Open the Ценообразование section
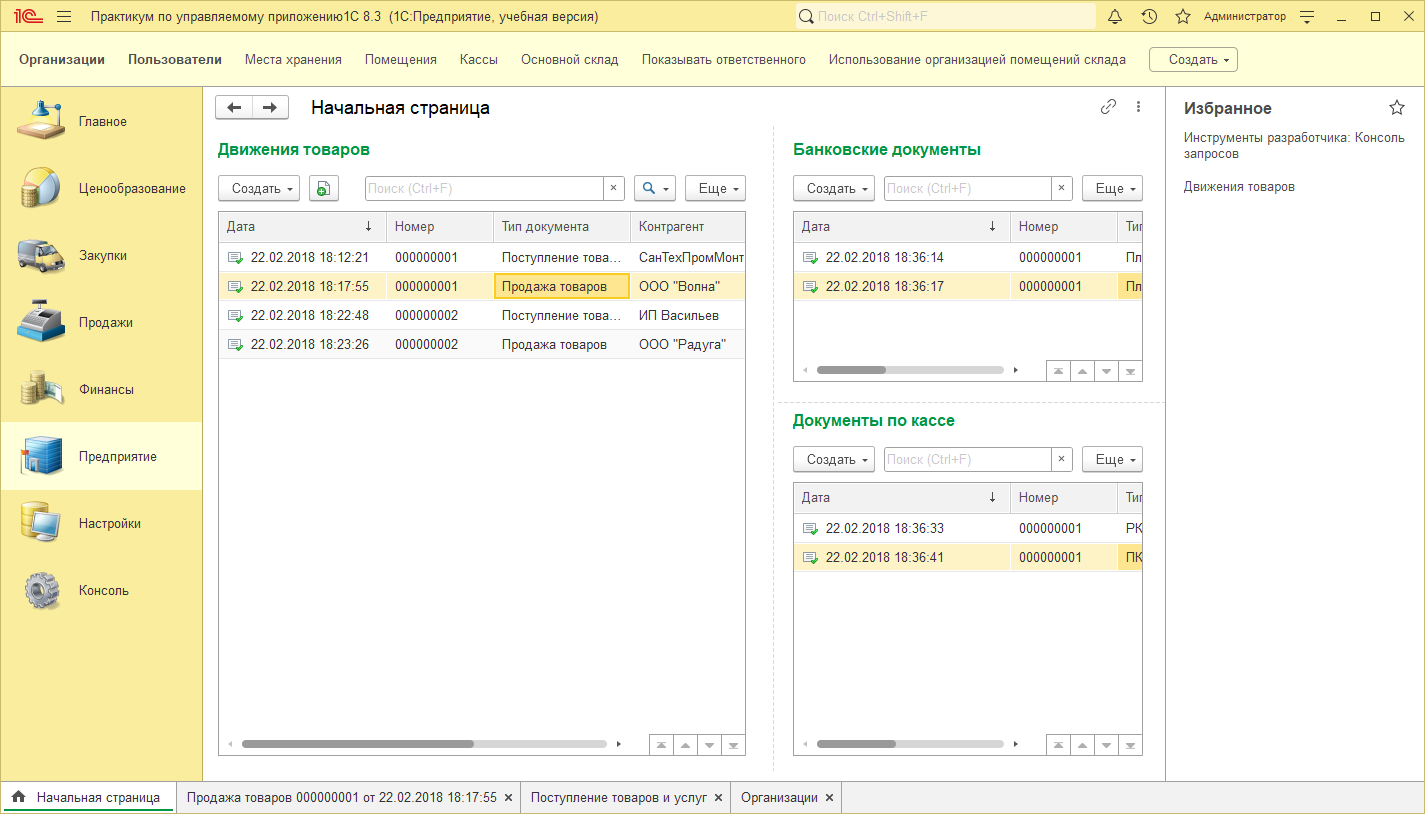The height and width of the screenshot is (814, 1425). pos(101,188)
